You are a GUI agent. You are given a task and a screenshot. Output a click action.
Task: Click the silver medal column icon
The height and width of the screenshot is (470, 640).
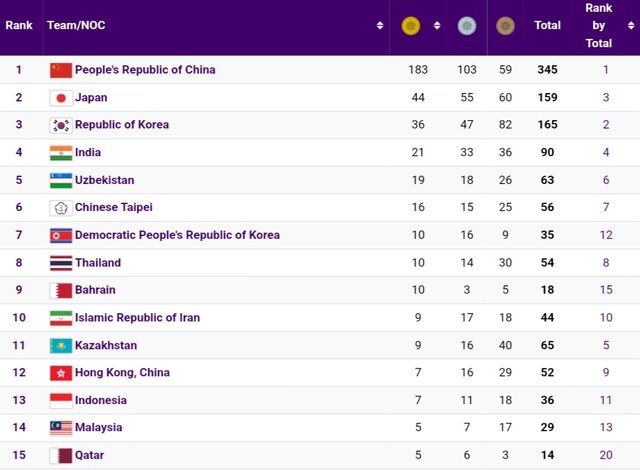pos(466,26)
